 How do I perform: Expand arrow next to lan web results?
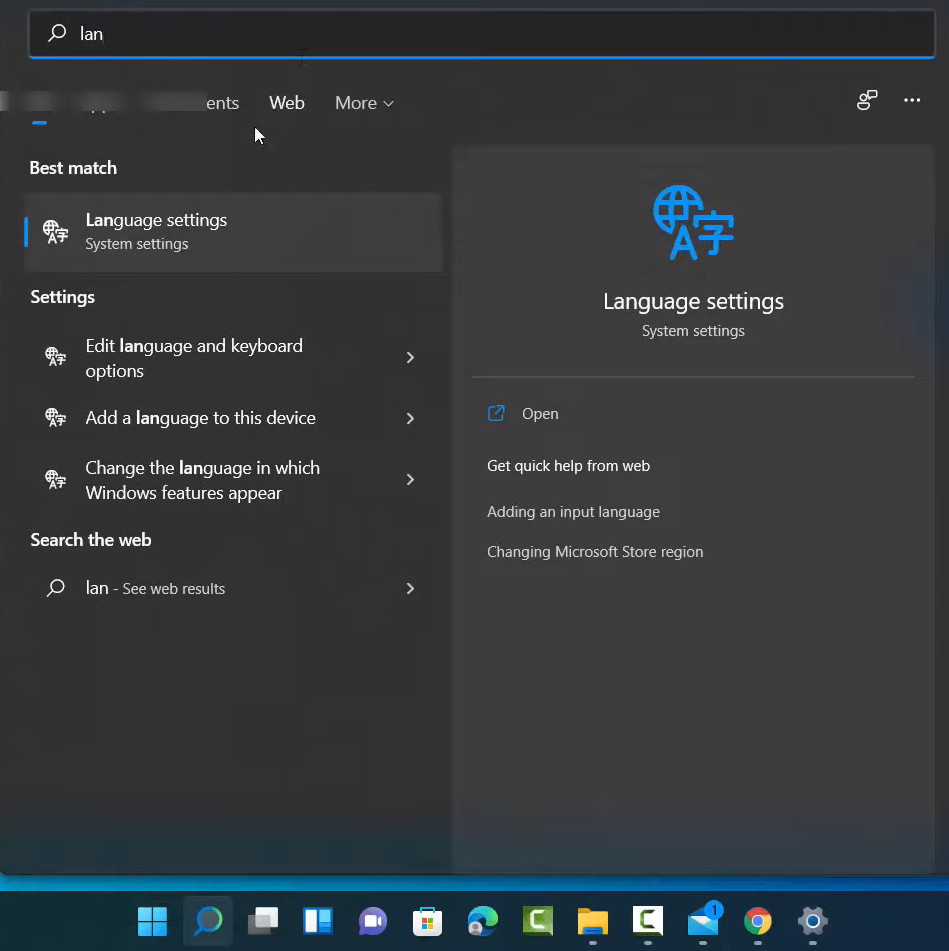[410, 589]
